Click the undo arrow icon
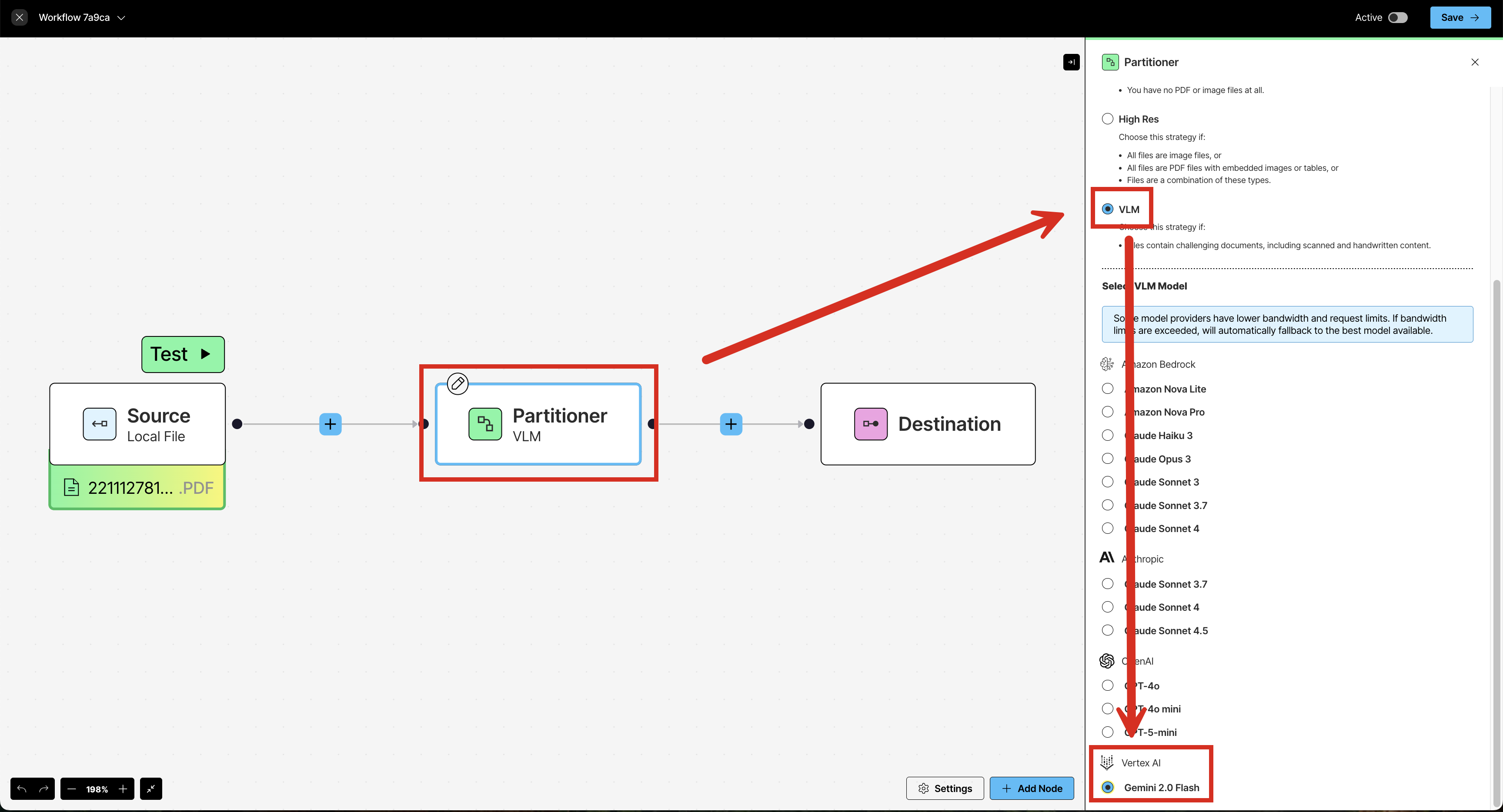 click(x=22, y=789)
